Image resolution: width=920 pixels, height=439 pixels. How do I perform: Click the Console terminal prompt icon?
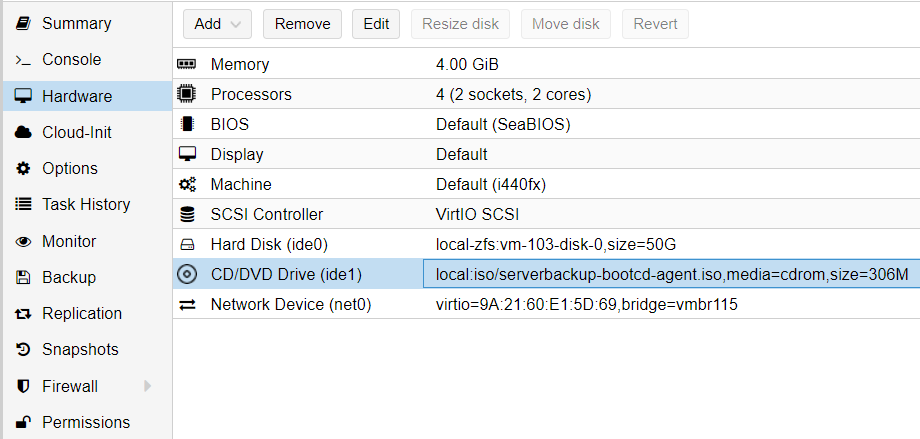point(22,60)
